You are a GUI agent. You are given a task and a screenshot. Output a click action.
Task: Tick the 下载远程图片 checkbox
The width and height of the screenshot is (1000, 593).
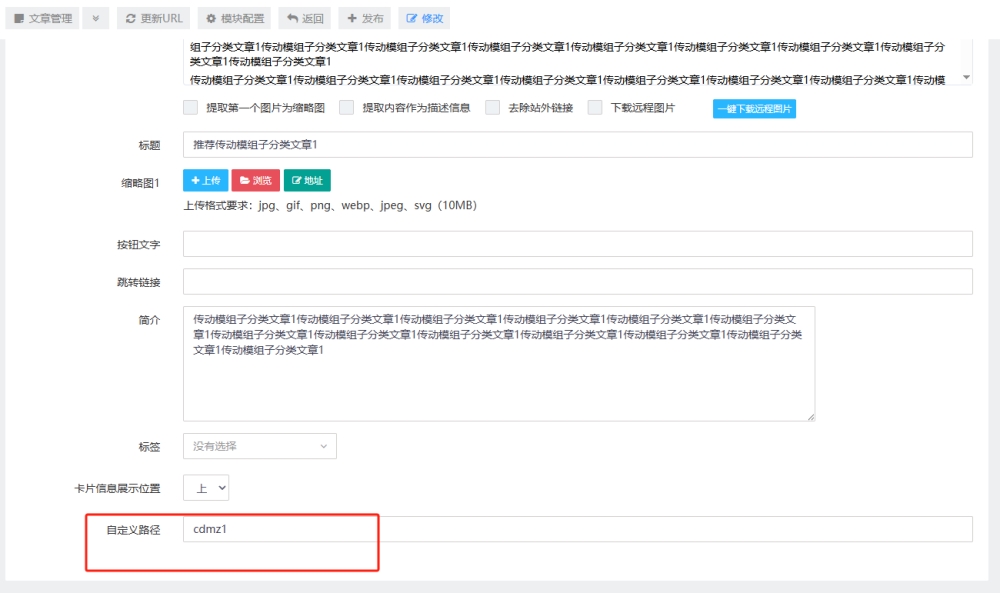(595, 107)
